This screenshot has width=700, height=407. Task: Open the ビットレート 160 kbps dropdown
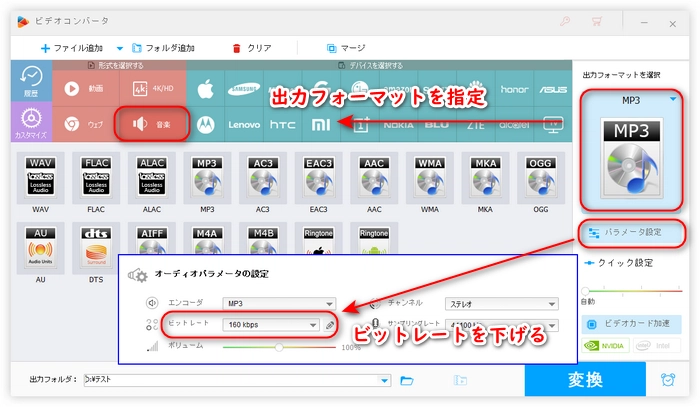click(271, 325)
